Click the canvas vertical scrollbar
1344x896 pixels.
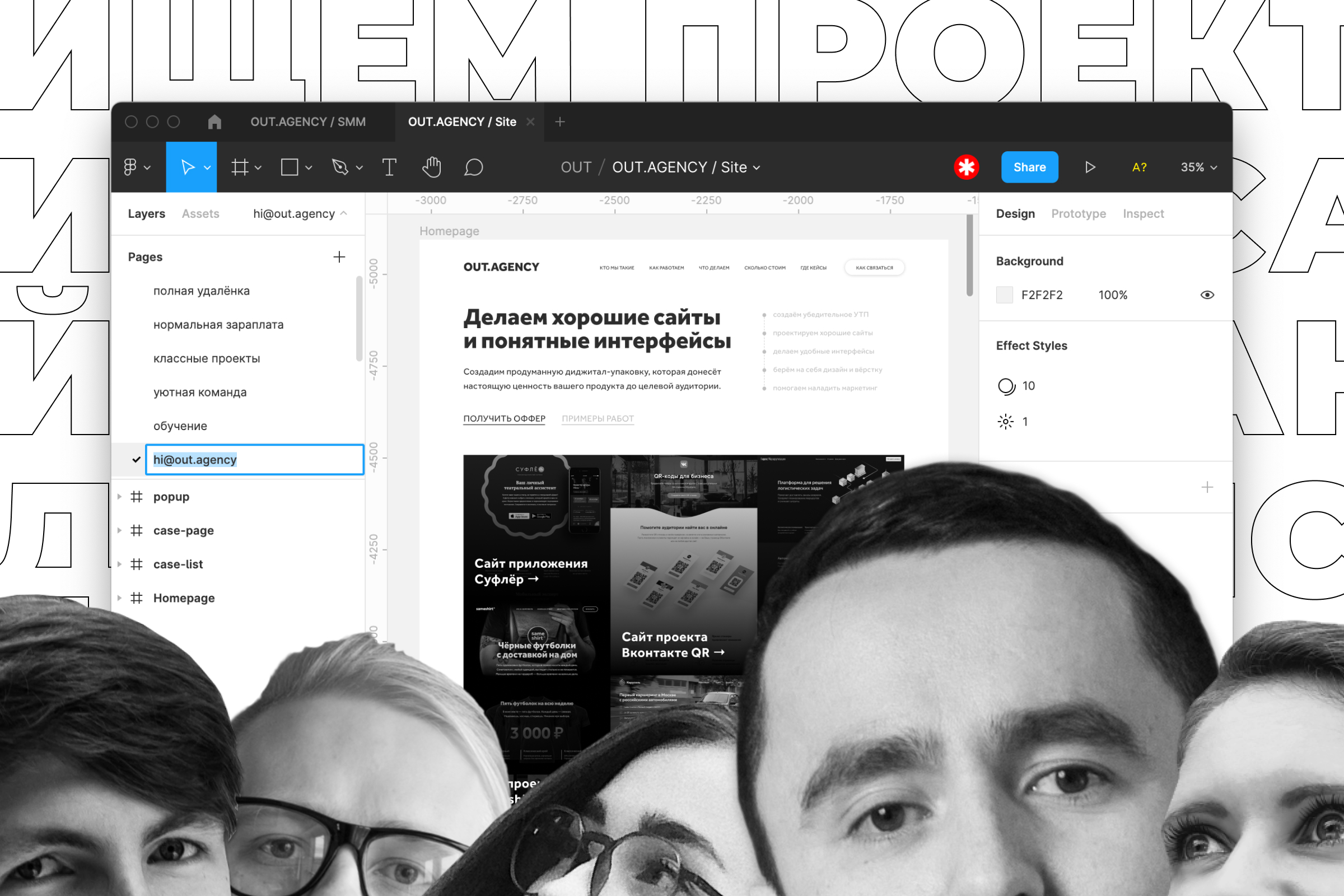click(x=970, y=255)
